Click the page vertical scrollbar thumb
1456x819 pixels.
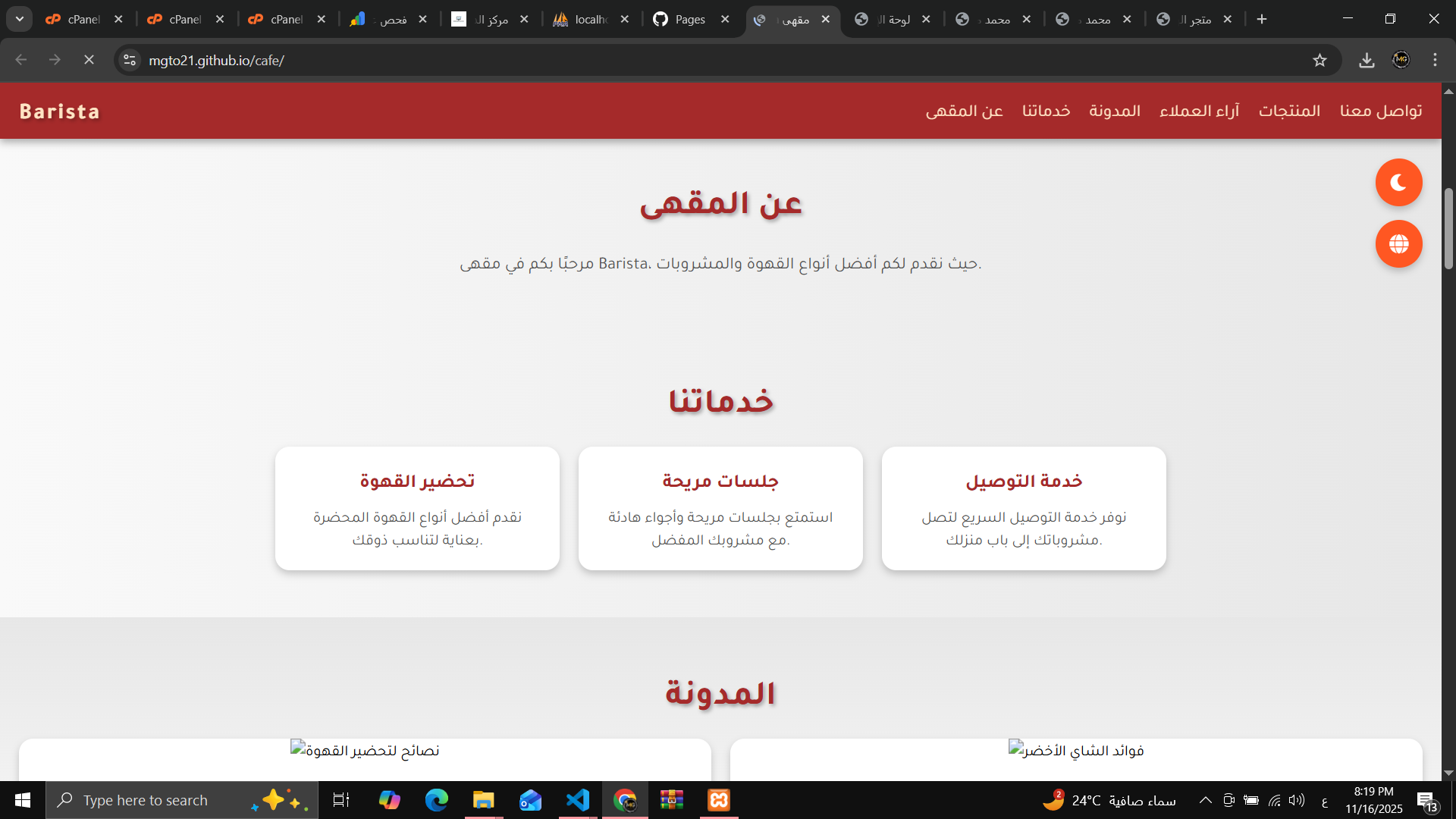click(x=1448, y=227)
